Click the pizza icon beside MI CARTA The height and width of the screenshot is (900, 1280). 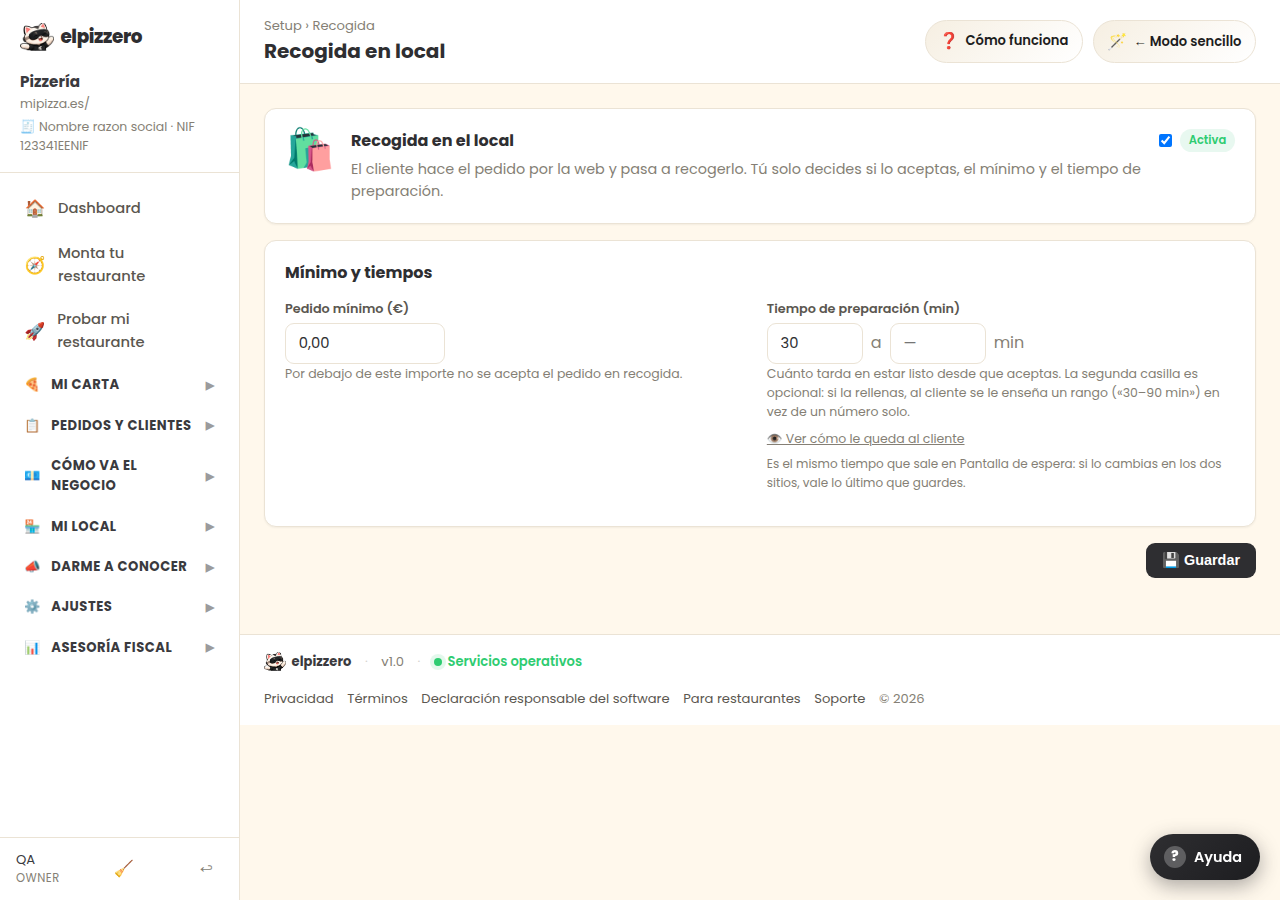click(x=32, y=384)
